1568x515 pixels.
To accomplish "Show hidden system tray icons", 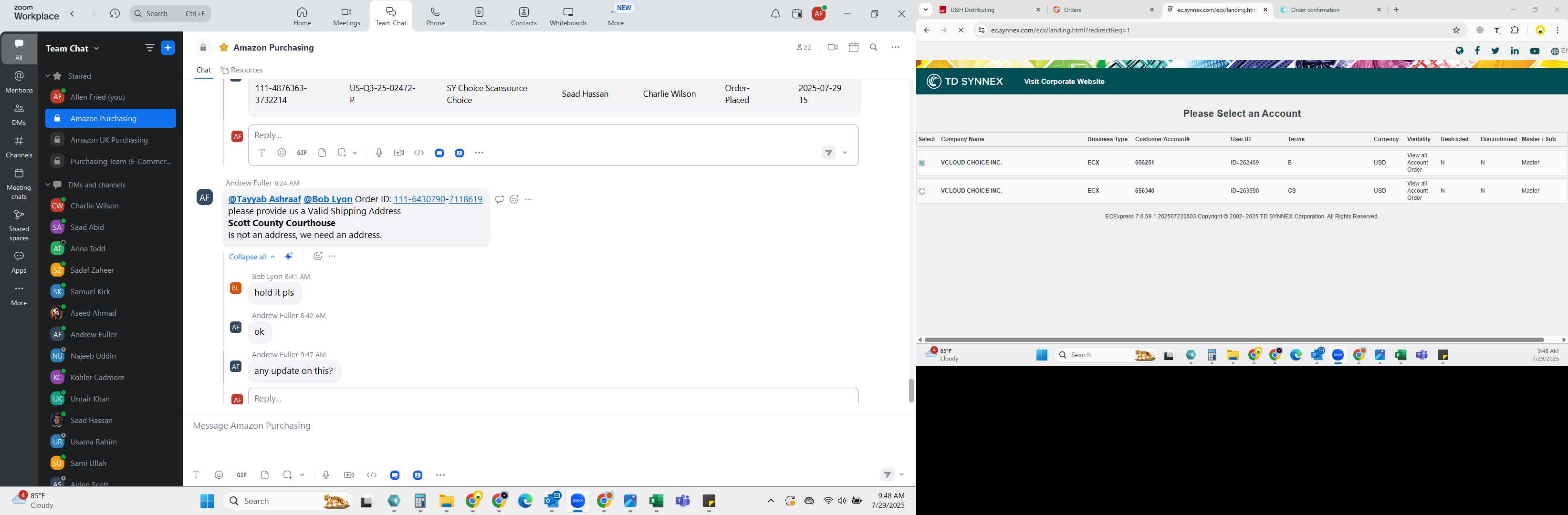I will (x=771, y=501).
